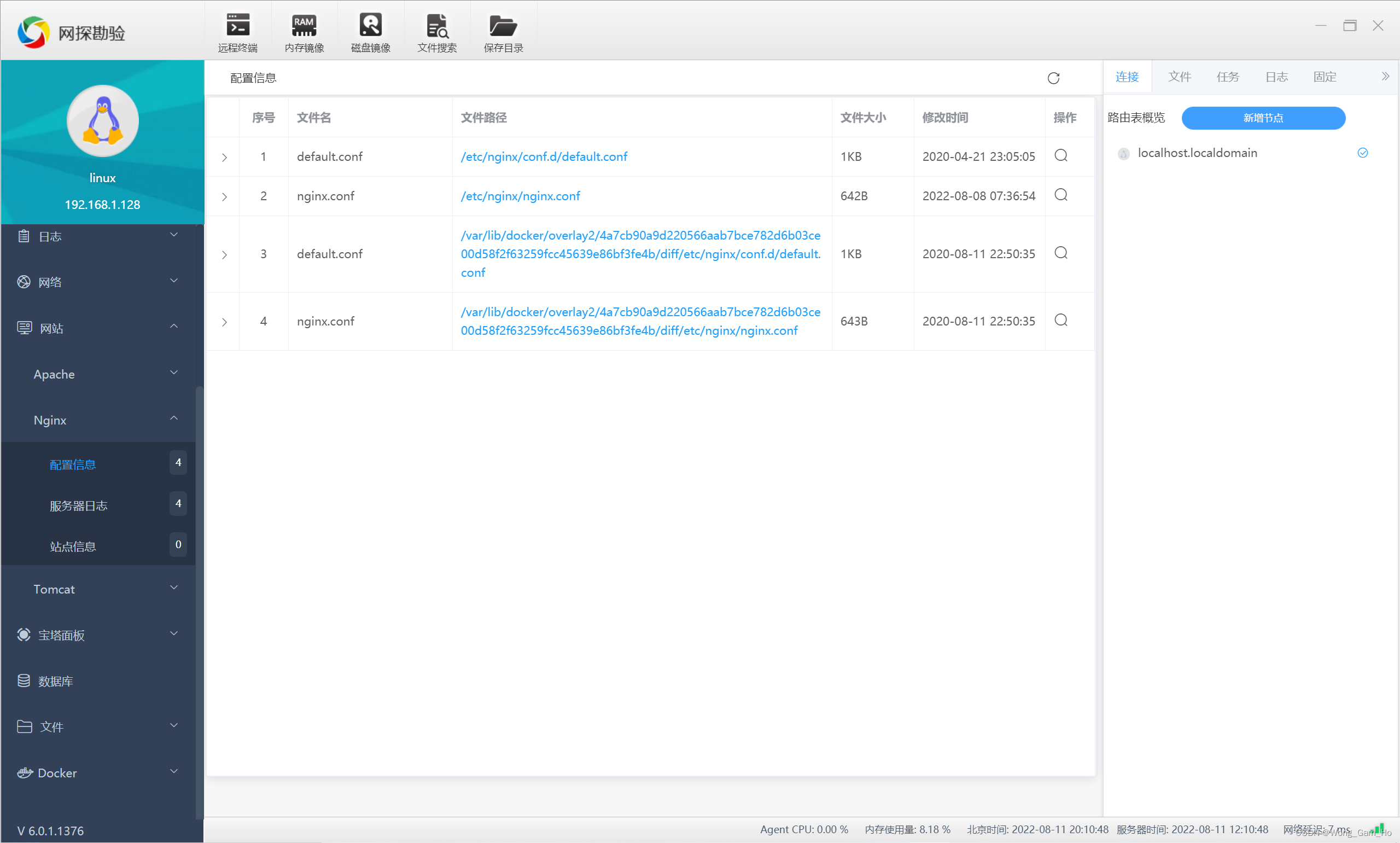
Task: View details magnifier for /etc/nginx/nginx.conf row
Action: coord(1061,195)
